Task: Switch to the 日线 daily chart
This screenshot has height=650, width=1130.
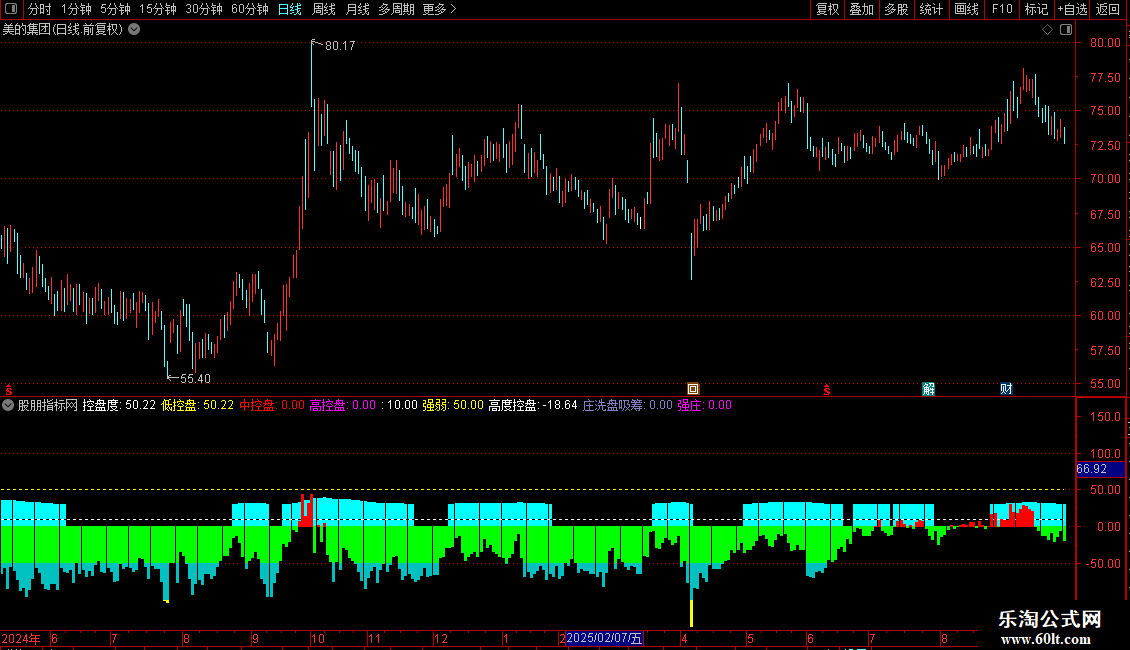Action: point(290,9)
